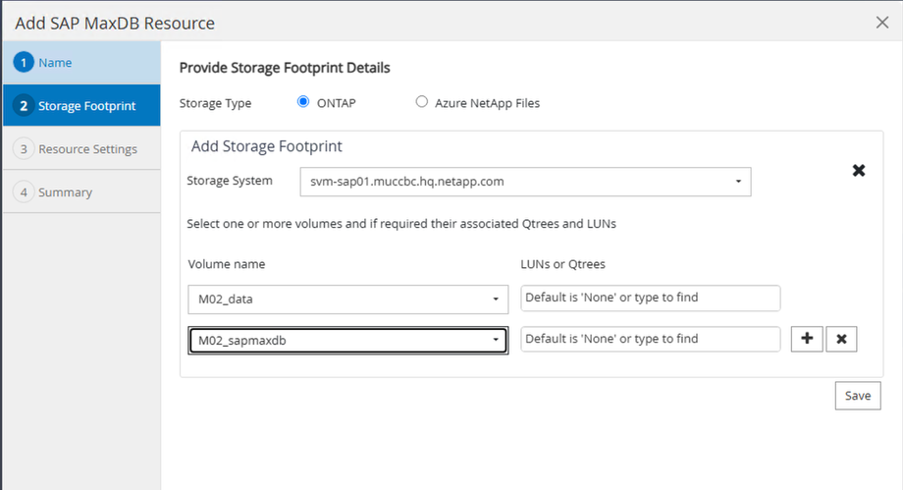This screenshot has width=904, height=490.
Task: Focus LUNs or Qtrees field for M02_data
Action: pos(650,298)
